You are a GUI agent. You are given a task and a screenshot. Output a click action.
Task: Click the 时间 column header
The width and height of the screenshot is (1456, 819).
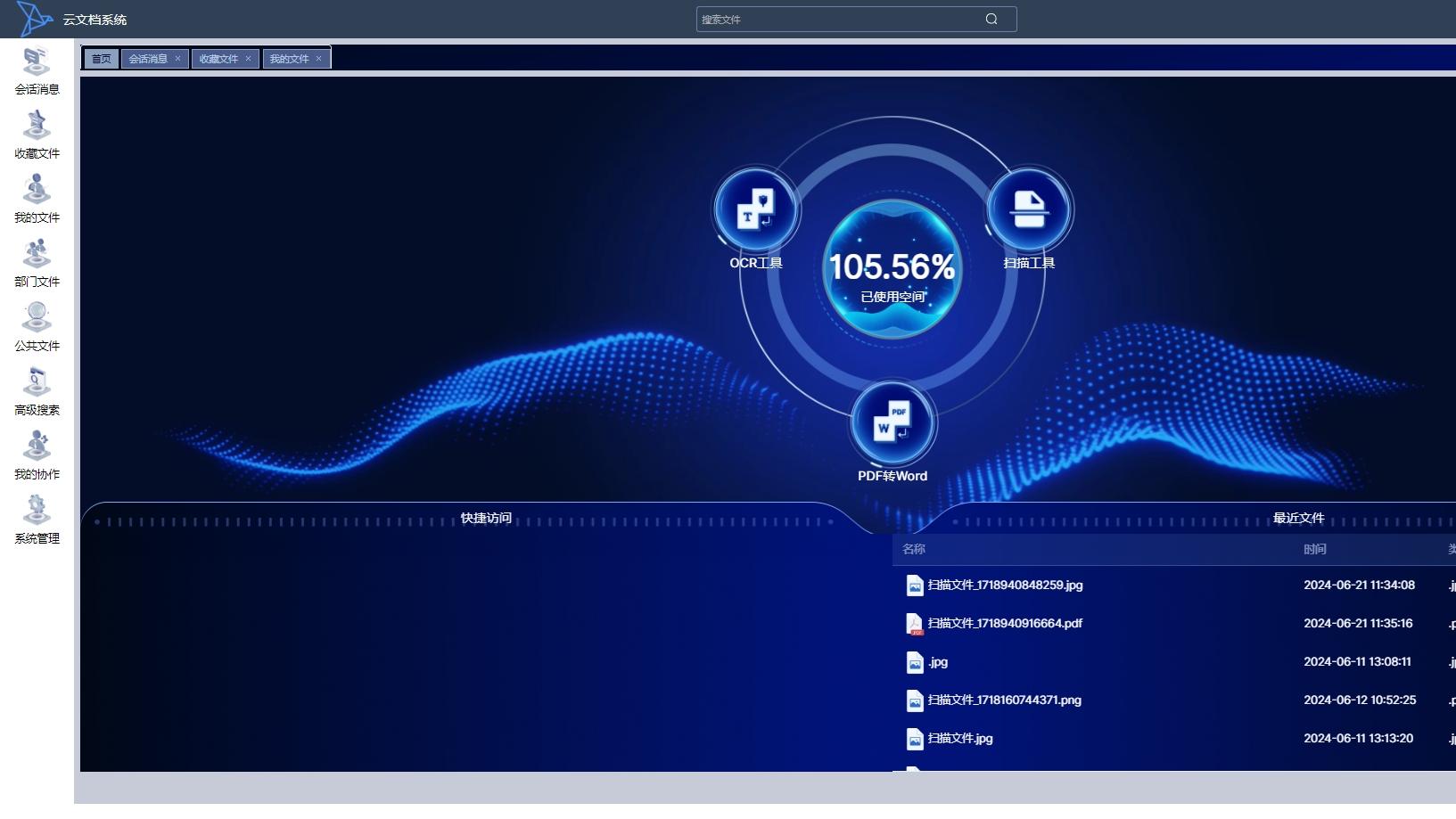click(1315, 549)
